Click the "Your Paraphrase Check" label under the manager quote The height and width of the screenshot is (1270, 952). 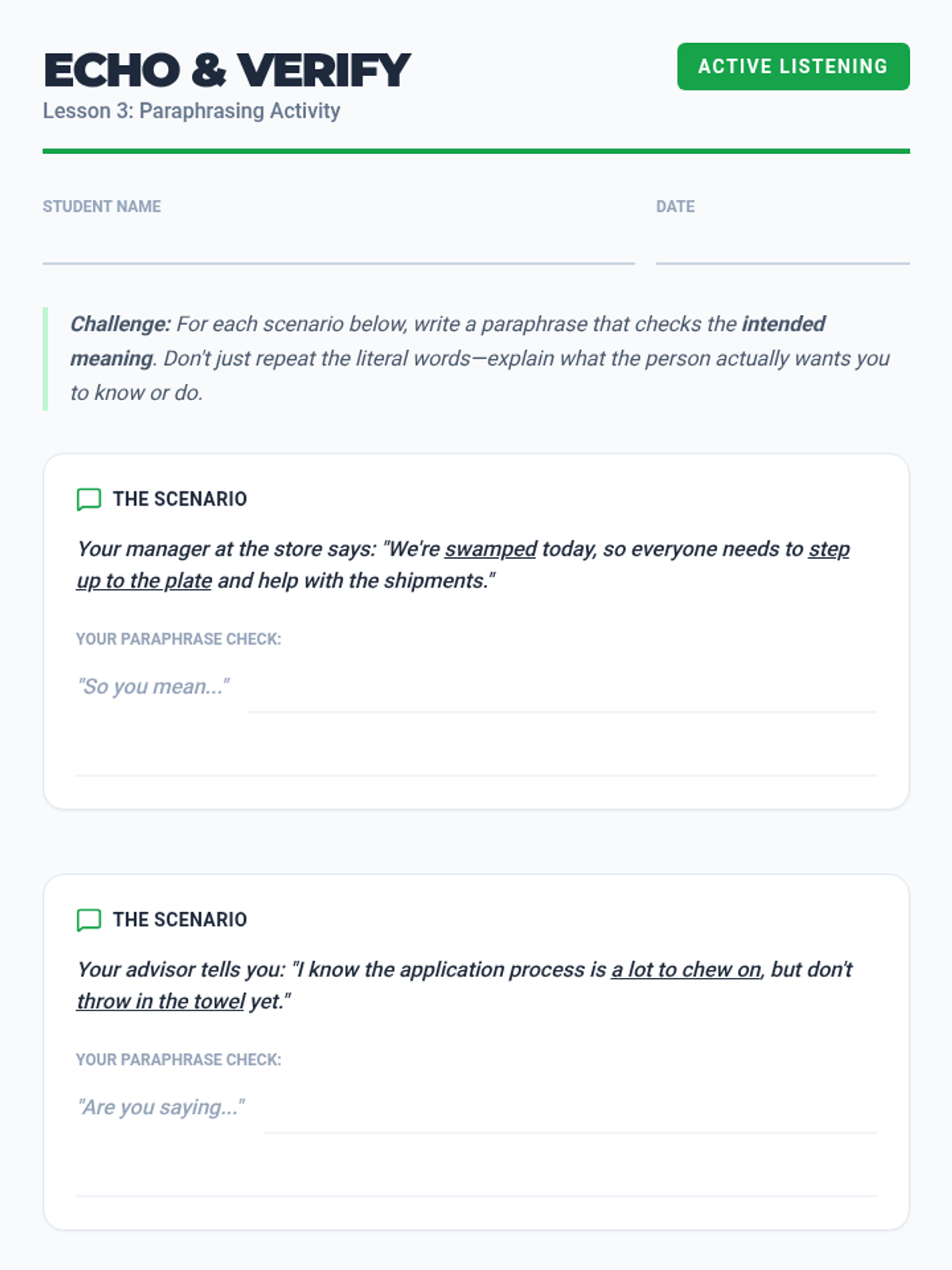click(x=178, y=640)
